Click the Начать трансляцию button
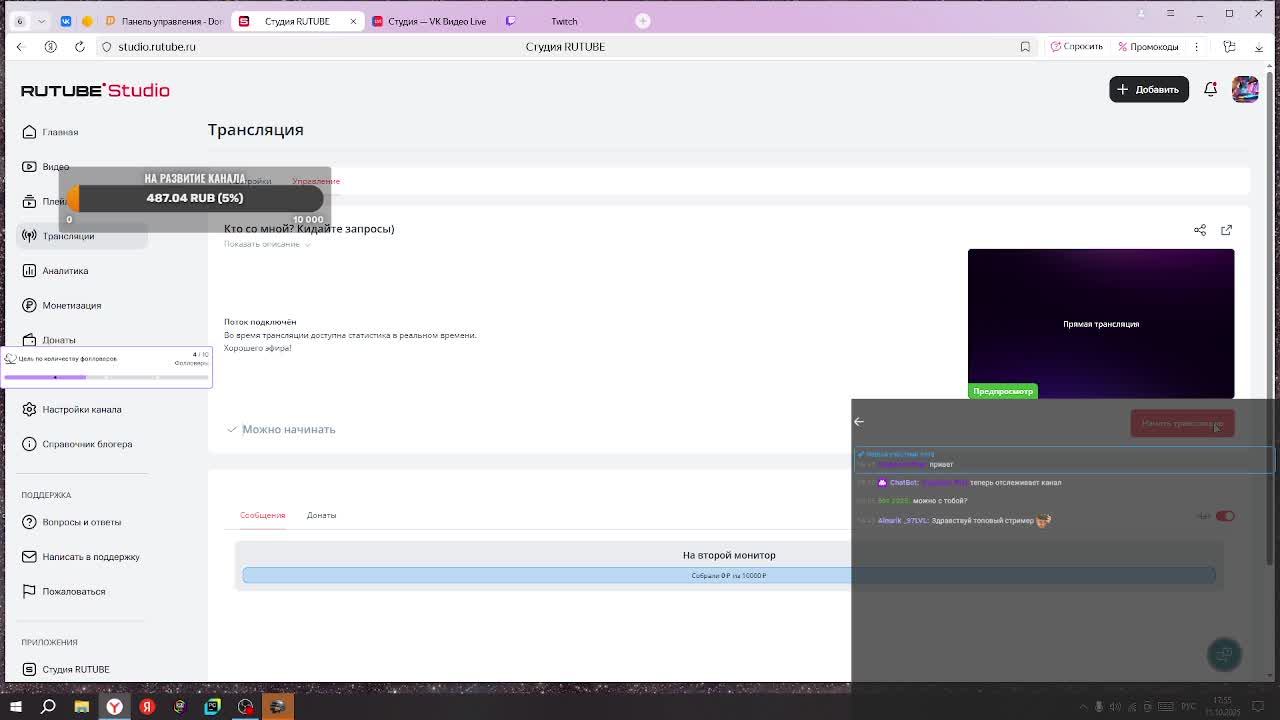1280x720 pixels. tap(1182, 423)
